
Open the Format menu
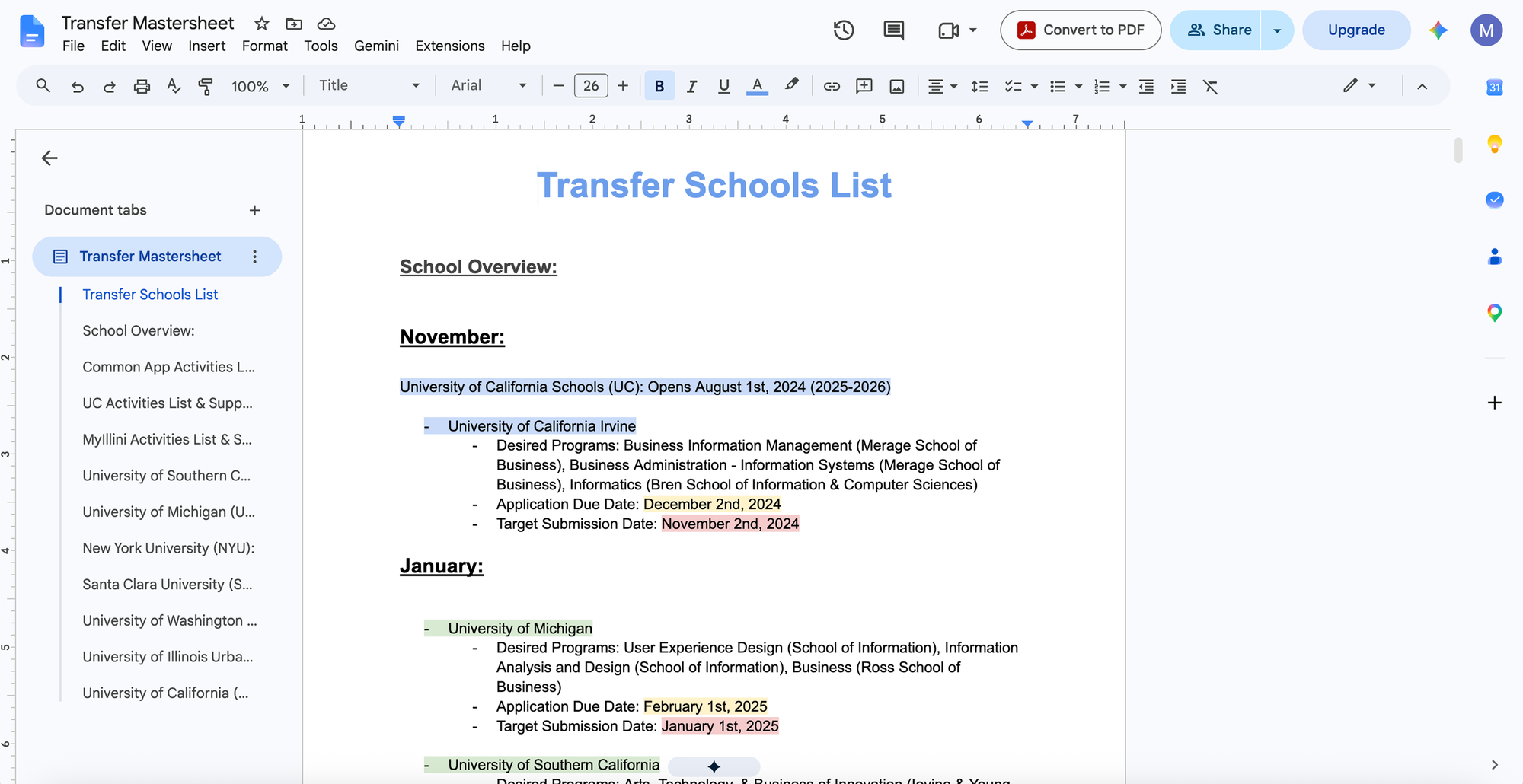coord(264,46)
